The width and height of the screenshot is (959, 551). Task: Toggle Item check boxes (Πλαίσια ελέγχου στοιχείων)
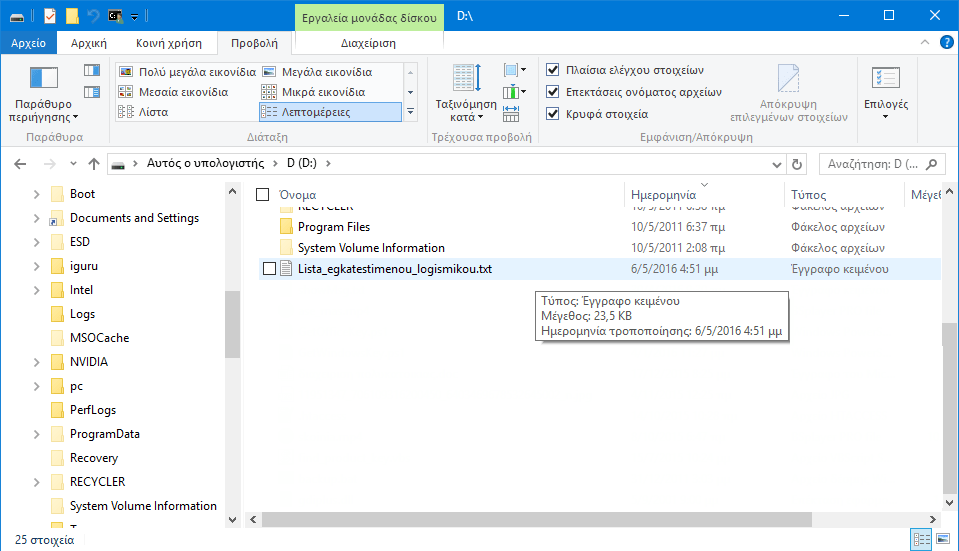point(553,70)
